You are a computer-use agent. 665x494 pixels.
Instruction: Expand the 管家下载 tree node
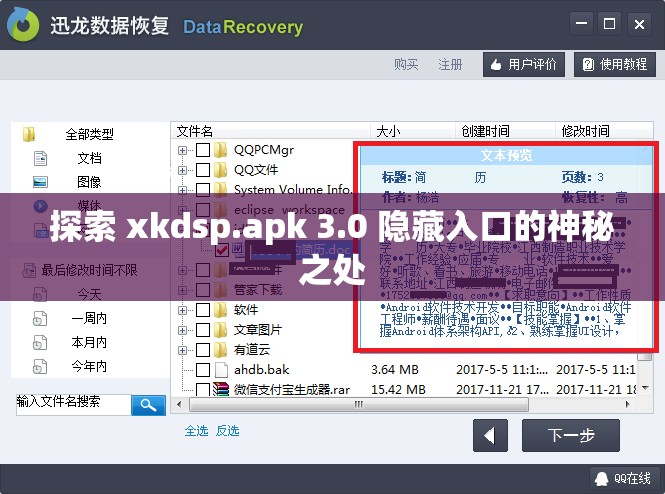(182, 290)
